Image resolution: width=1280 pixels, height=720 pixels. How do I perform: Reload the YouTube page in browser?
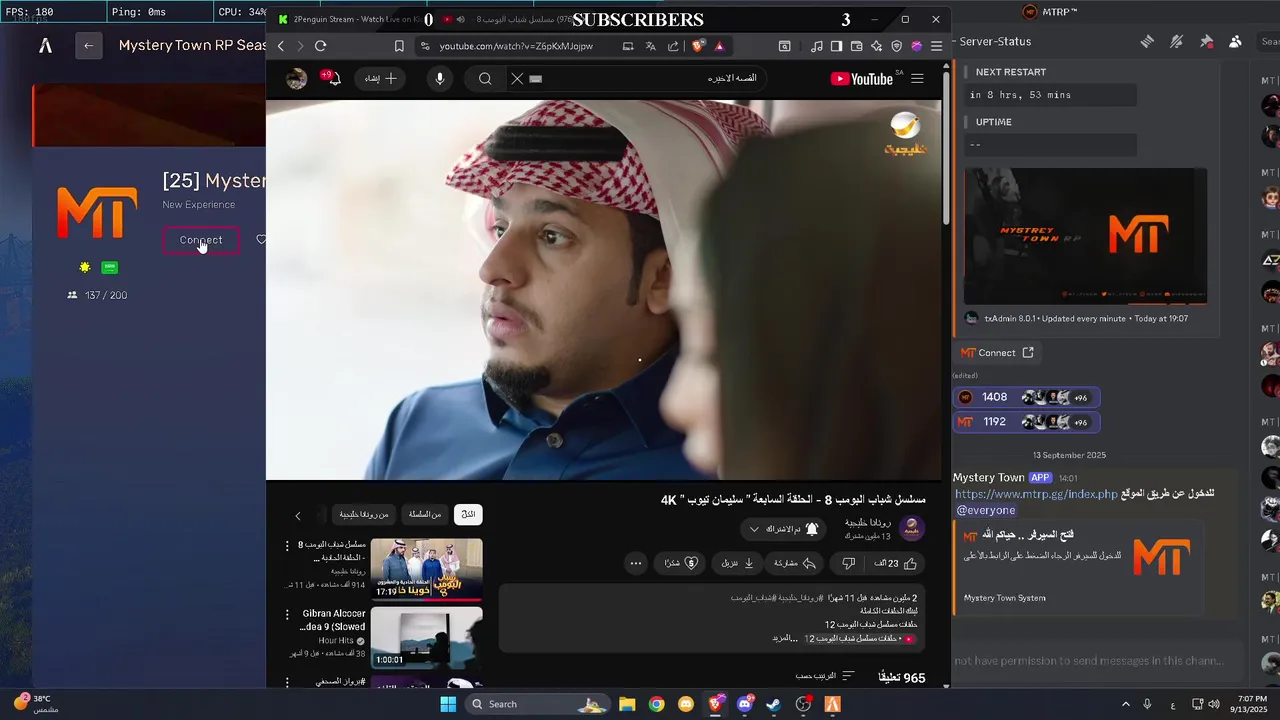pyautogui.click(x=320, y=46)
